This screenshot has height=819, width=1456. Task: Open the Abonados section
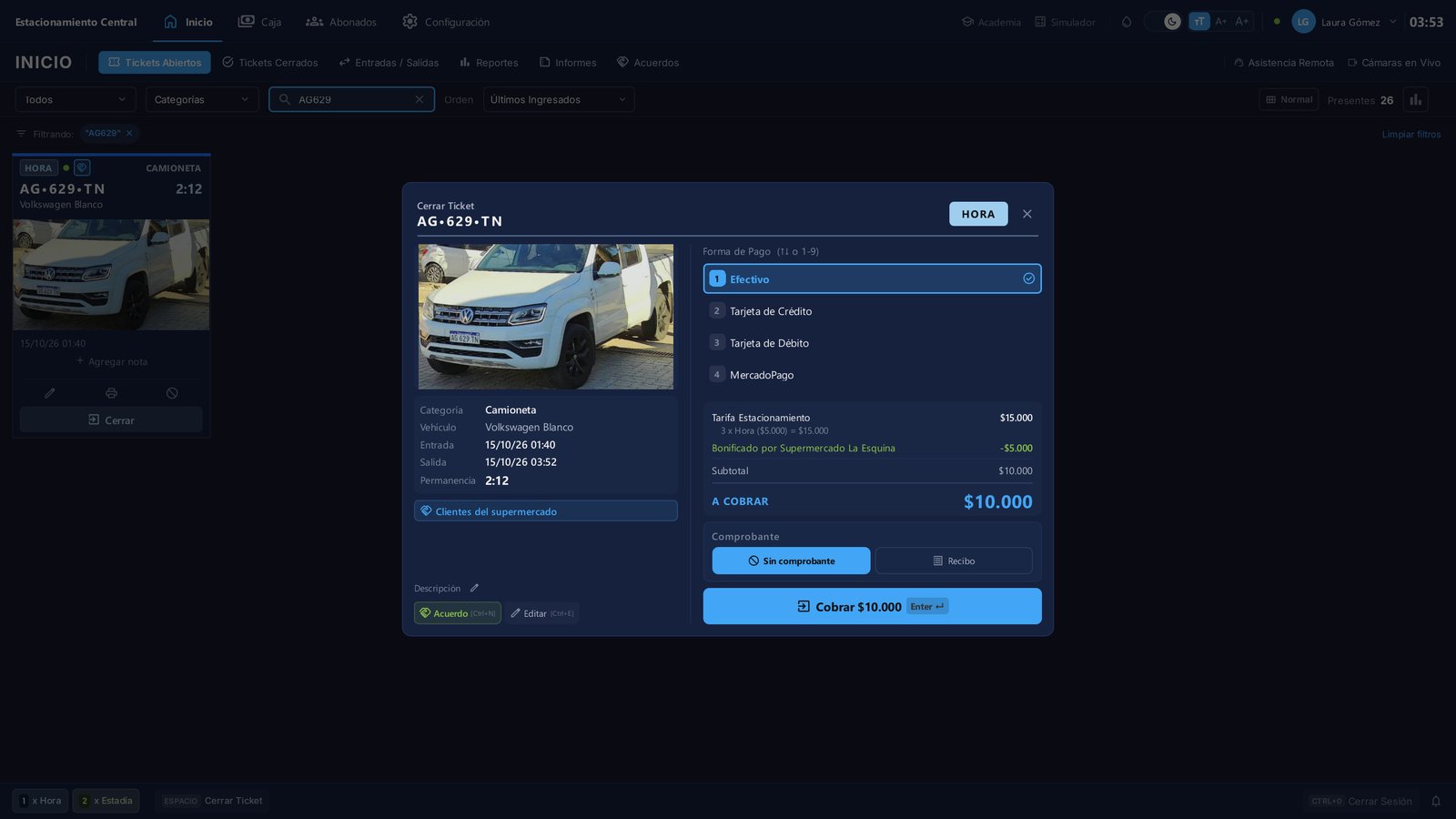[341, 22]
